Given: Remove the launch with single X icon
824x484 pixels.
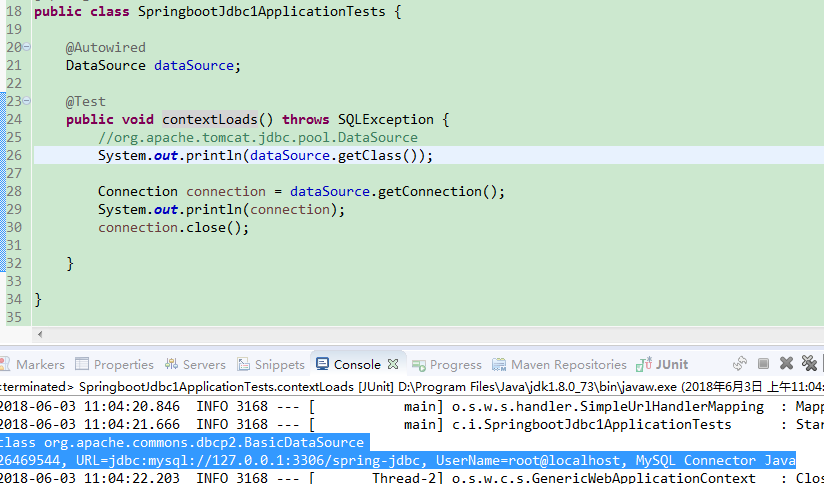Looking at the screenshot, I should [x=786, y=363].
